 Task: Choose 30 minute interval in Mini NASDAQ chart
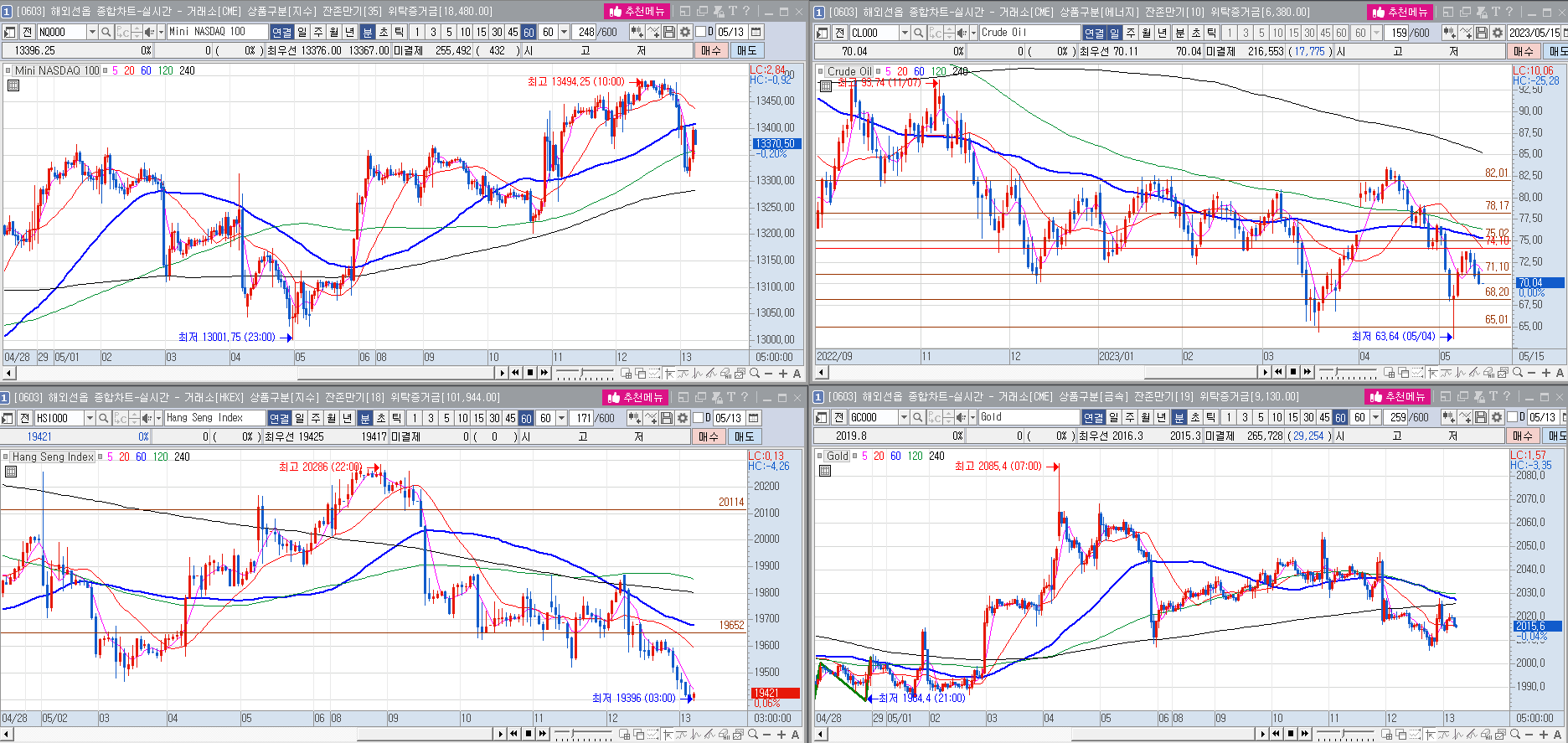497,32
